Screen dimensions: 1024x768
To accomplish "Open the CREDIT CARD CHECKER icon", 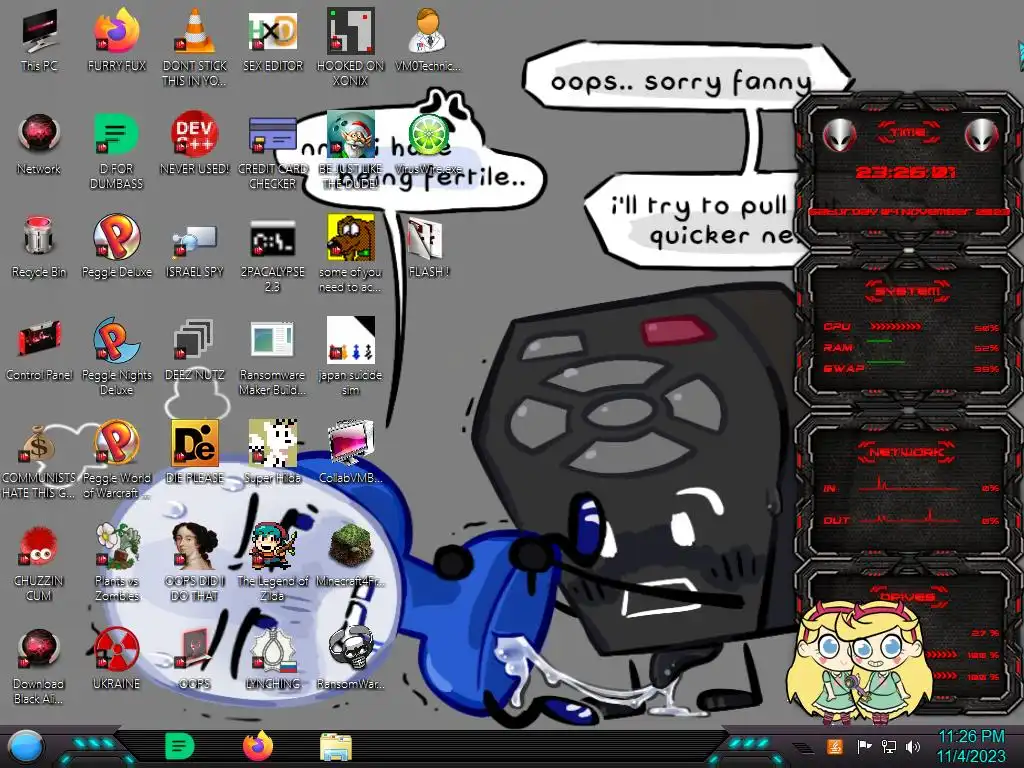I will click(x=272, y=150).
